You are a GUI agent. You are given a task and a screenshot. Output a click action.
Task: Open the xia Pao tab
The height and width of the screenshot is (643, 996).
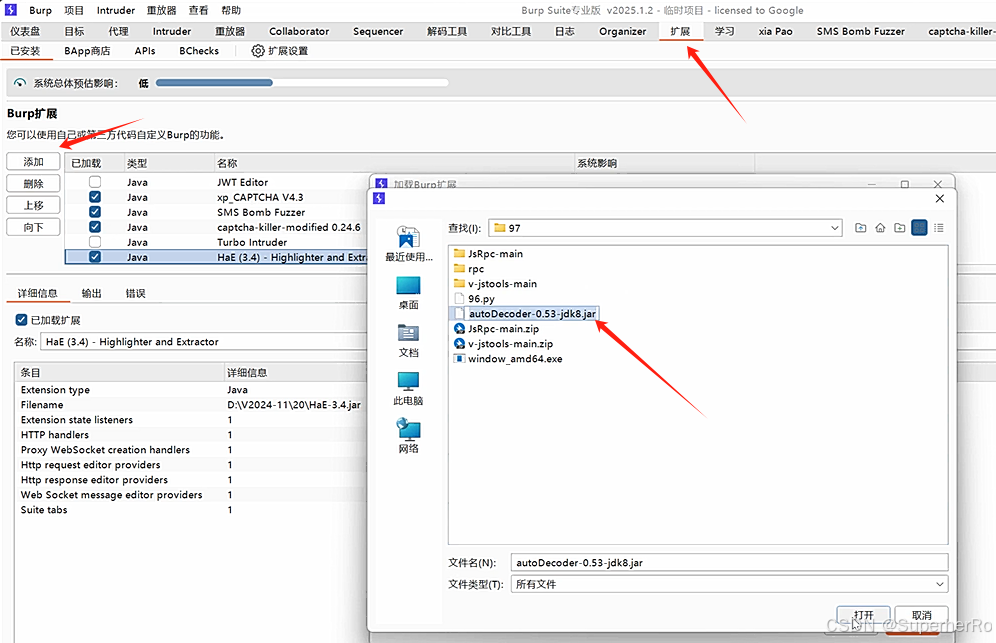pyautogui.click(x=776, y=31)
